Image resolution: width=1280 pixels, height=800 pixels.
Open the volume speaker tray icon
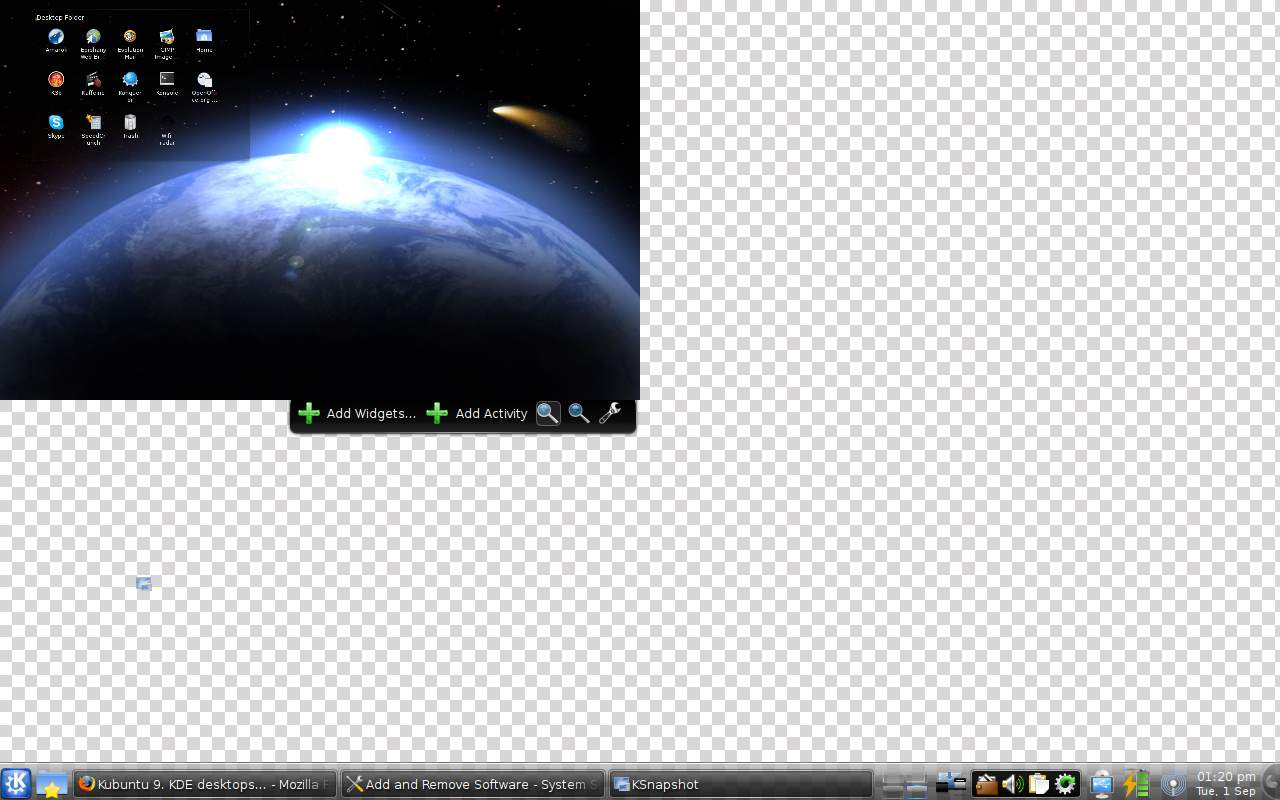1012,785
